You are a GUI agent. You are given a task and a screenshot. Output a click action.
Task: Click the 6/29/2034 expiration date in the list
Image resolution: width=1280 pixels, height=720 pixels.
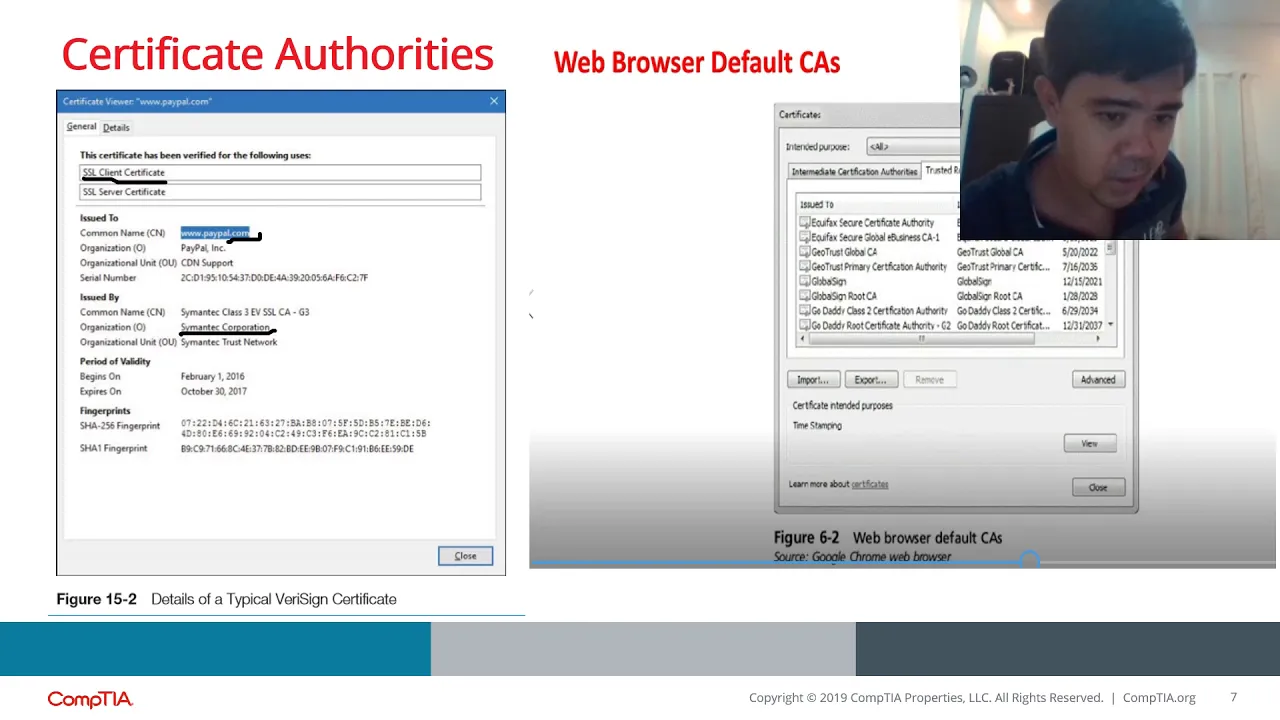pyautogui.click(x=1080, y=311)
